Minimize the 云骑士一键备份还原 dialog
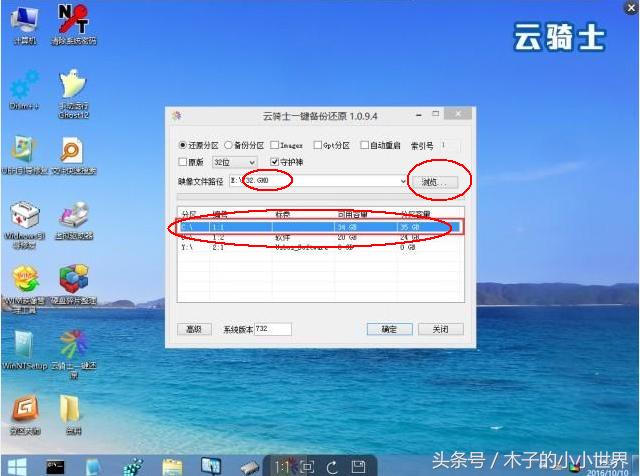Viewport: 640px width, 476px height. 419,115
